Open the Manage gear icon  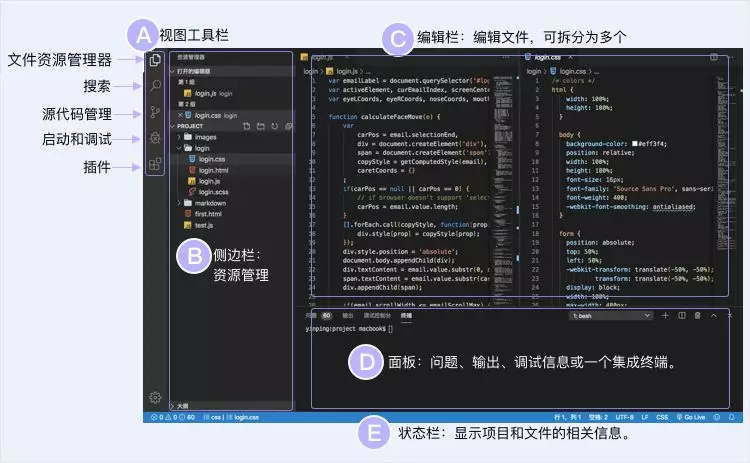click(x=155, y=397)
